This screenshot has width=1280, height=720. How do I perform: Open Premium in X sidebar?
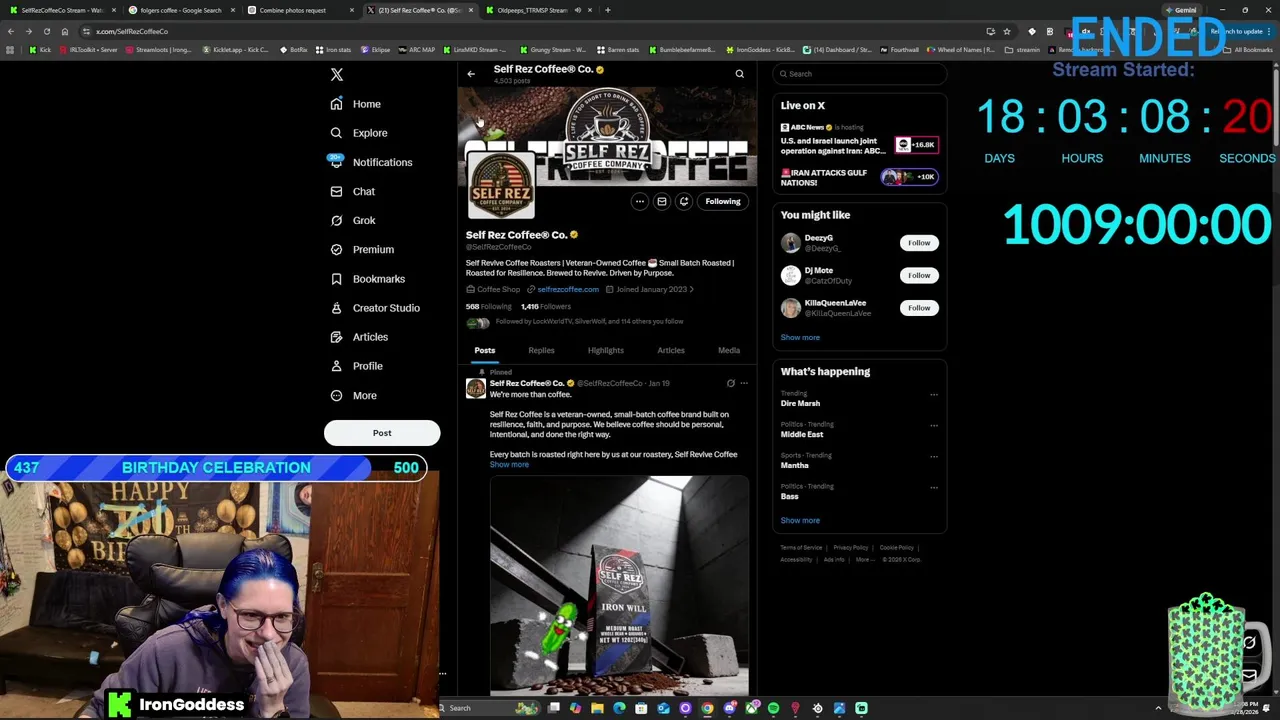coord(362,249)
